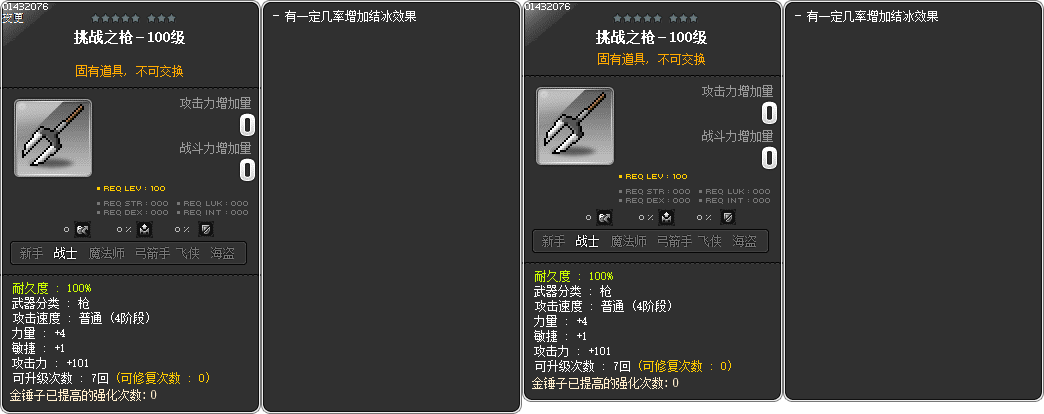The height and width of the screenshot is (414, 1044).
Task: Click the shield icon in first tooltip
Action: point(206,230)
